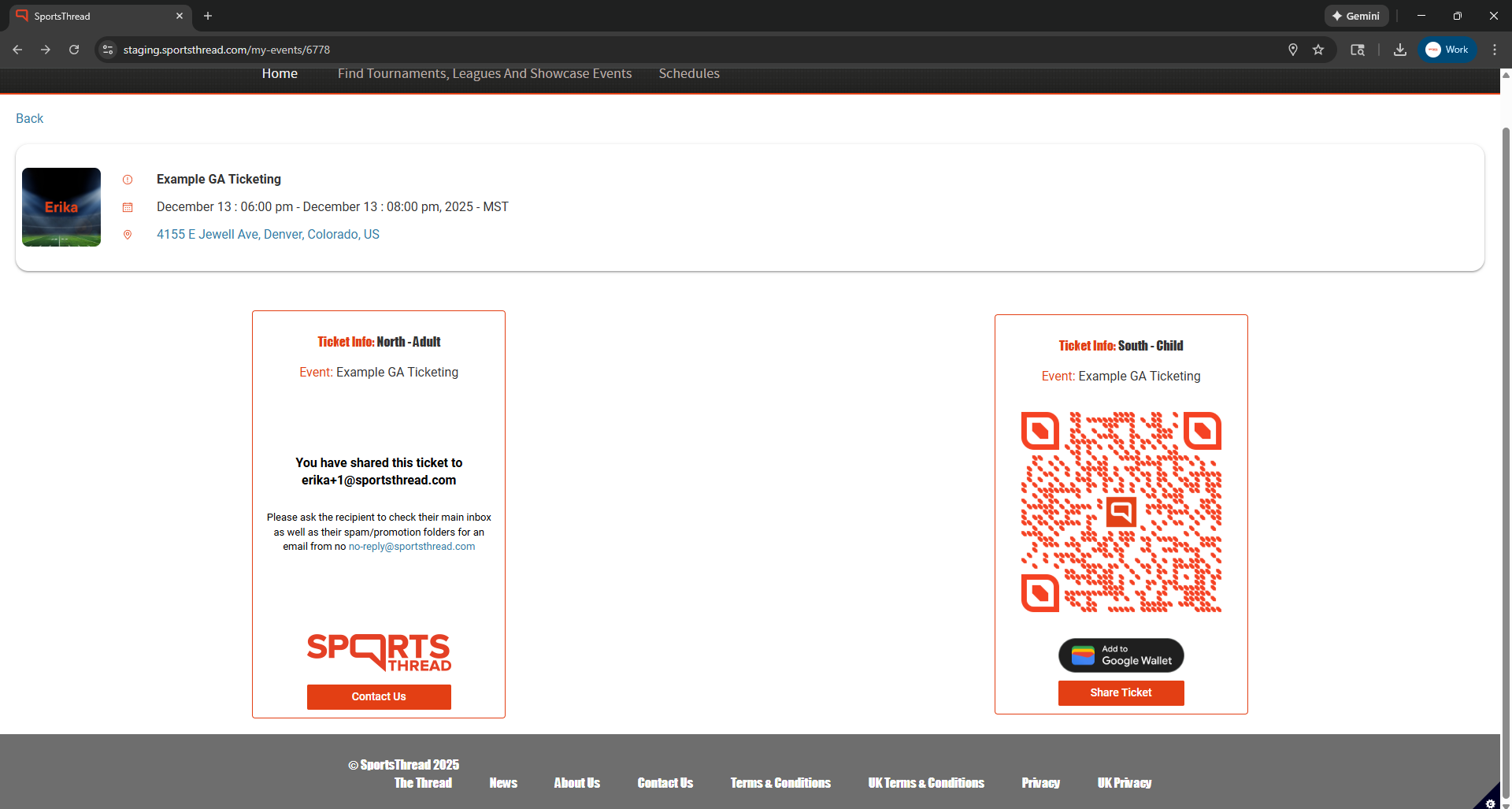Click the Erika event thumbnail
Screen dimensions: 1512x809
coord(61,207)
